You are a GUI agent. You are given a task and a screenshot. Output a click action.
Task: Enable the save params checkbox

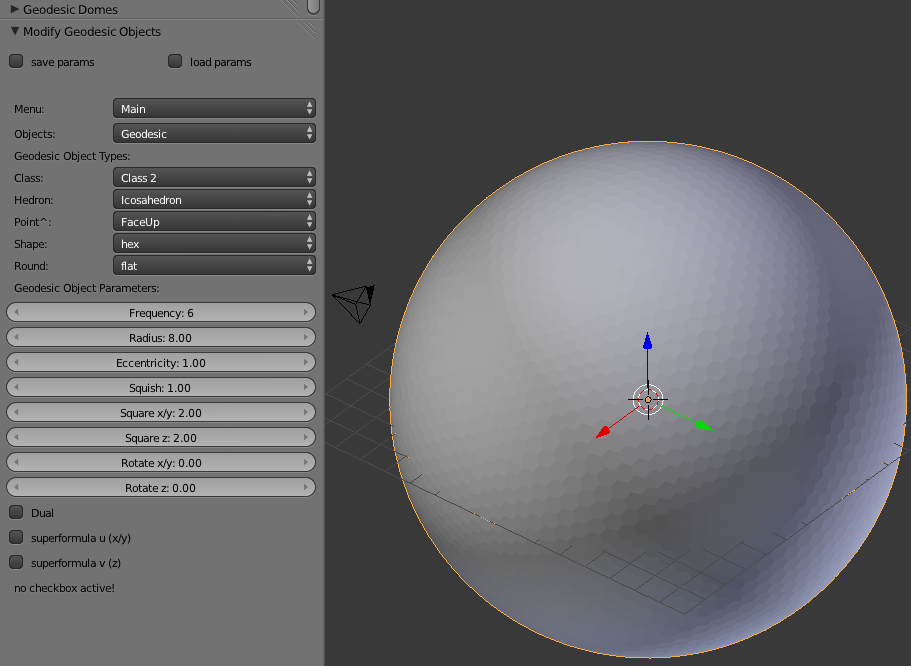(x=16, y=61)
